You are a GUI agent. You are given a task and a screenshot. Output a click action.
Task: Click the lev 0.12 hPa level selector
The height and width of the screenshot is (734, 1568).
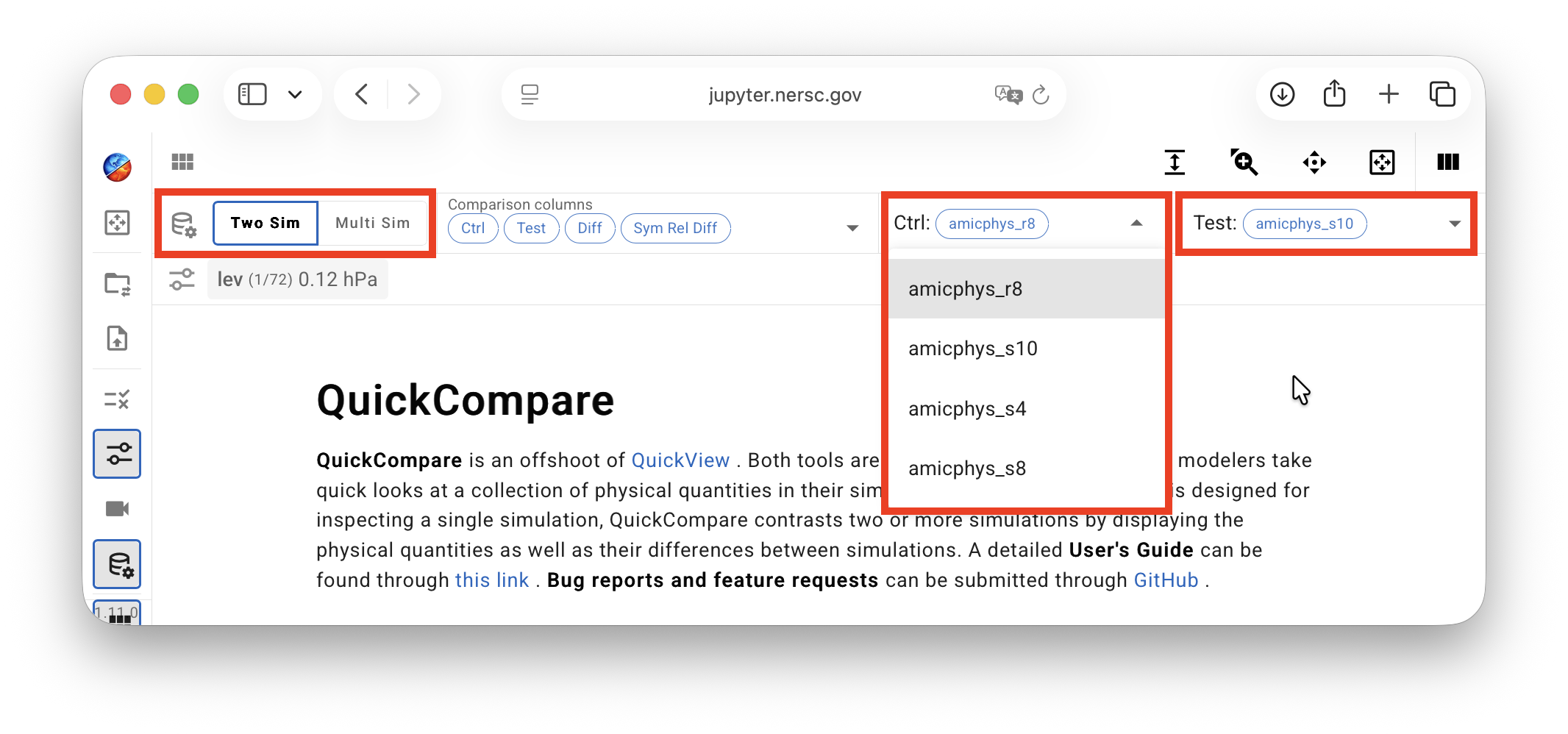tap(297, 279)
